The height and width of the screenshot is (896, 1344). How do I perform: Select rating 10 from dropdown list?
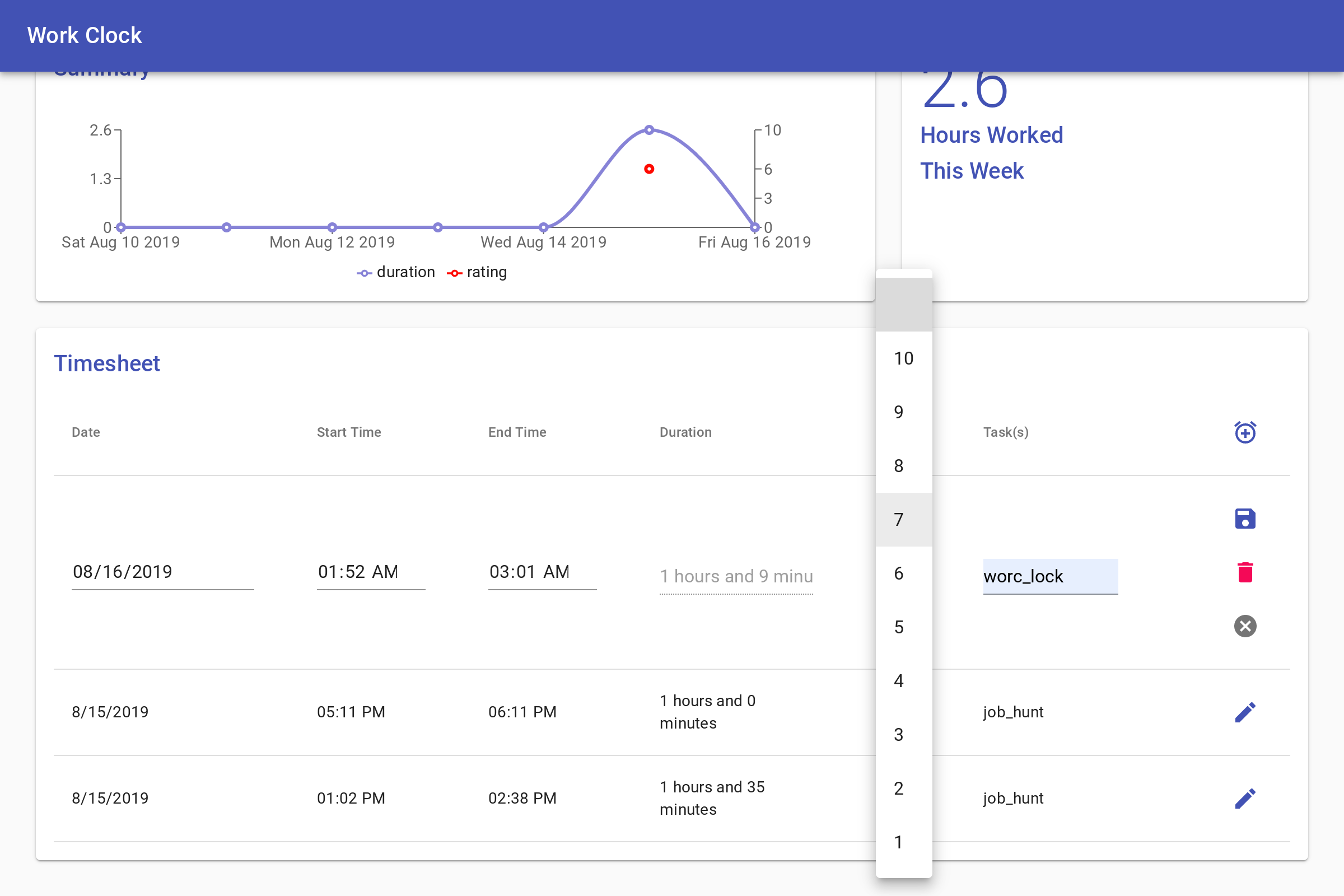point(903,358)
